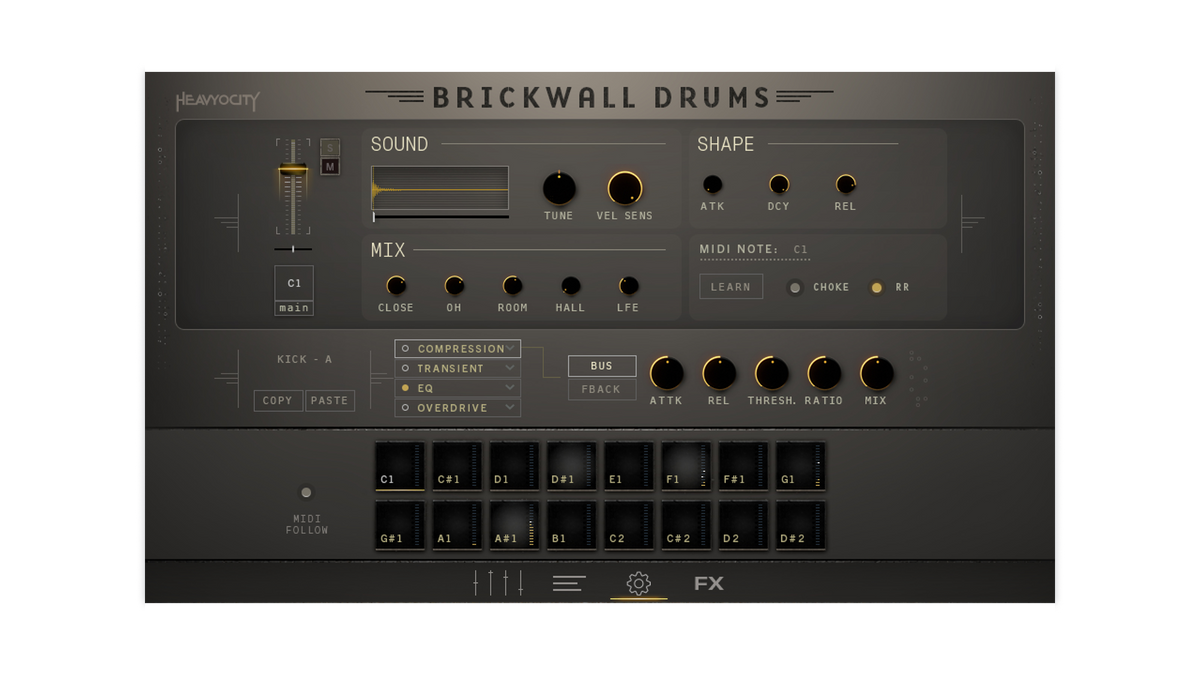Click the C1 channel note box
The image size is (1200, 675).
point(294,283)
